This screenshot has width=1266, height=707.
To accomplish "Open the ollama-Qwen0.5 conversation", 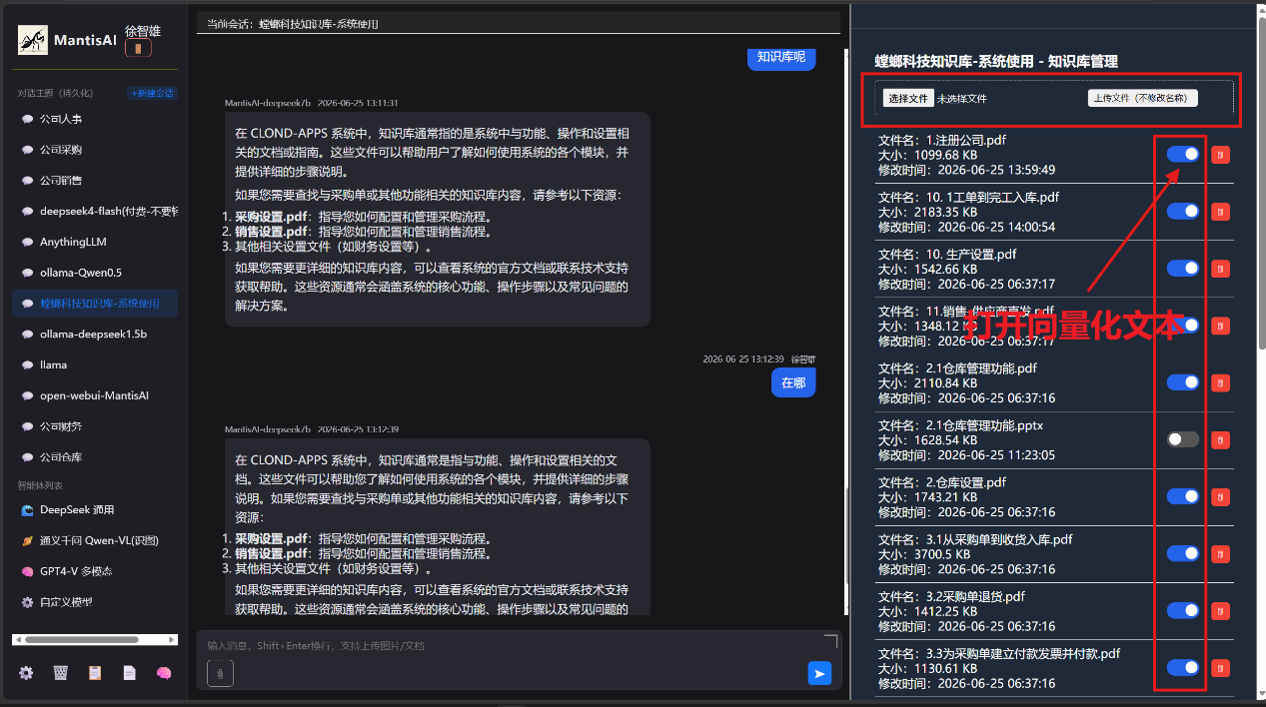I will [95, 273].
